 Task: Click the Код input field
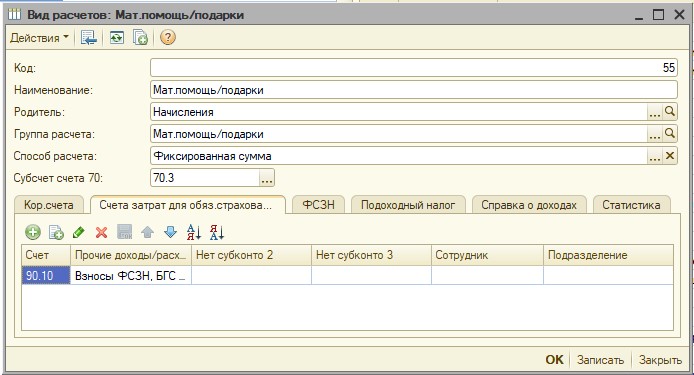click(414, 68)
